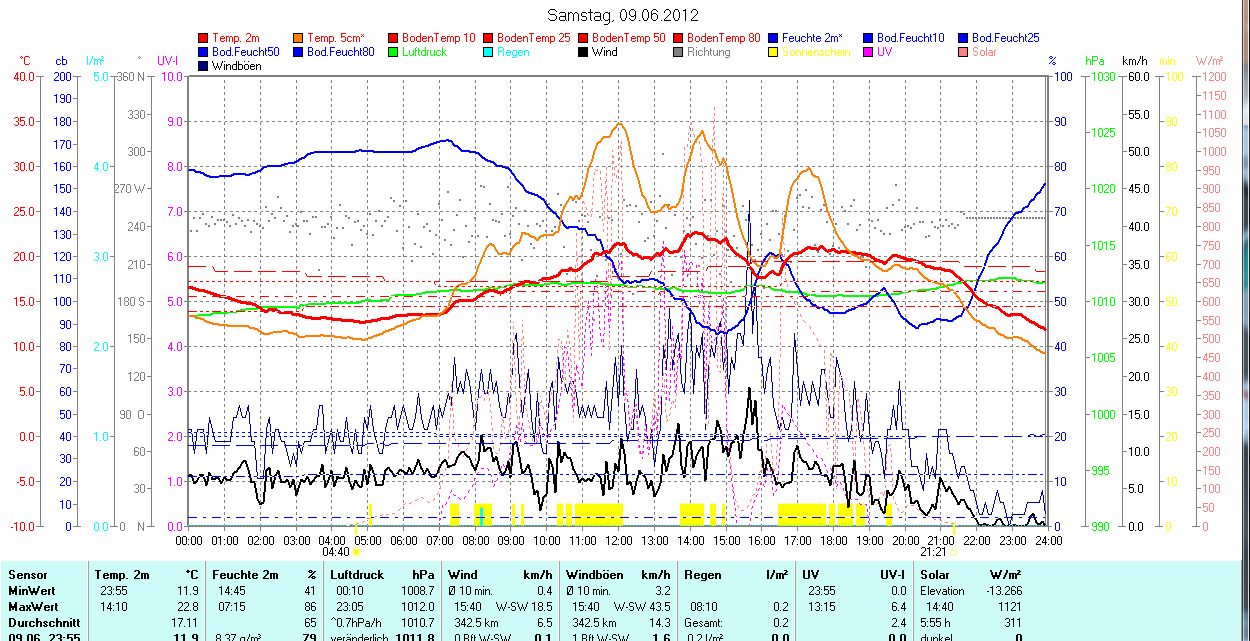The height and width of the screenshot is (641, 1250).
Task: Click the minimum pressure value 1008.7
Action: point(417,591)
